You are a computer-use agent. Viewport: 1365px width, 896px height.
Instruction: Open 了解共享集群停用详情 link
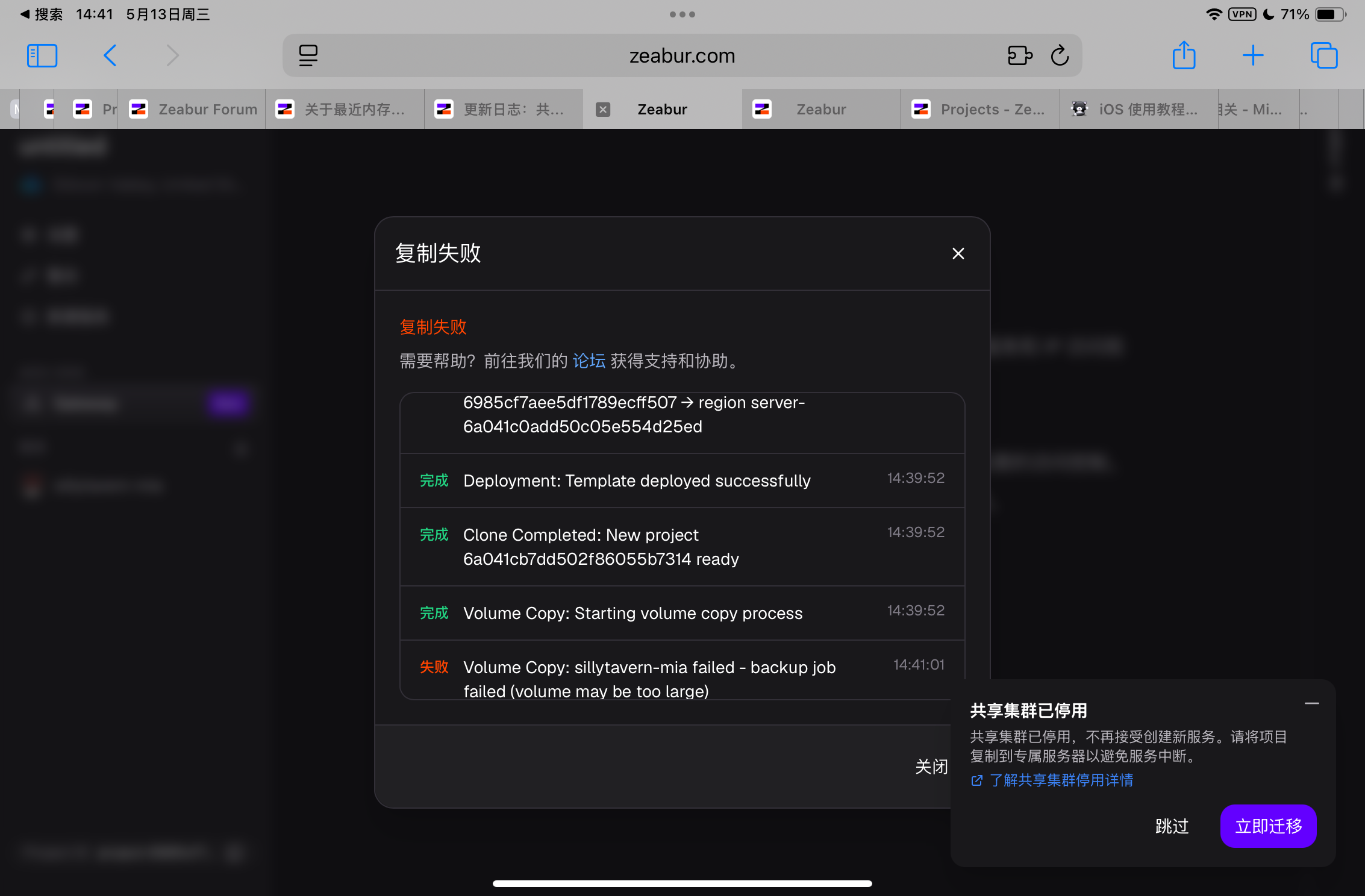pyautogui.click(x=1052, y=780)
